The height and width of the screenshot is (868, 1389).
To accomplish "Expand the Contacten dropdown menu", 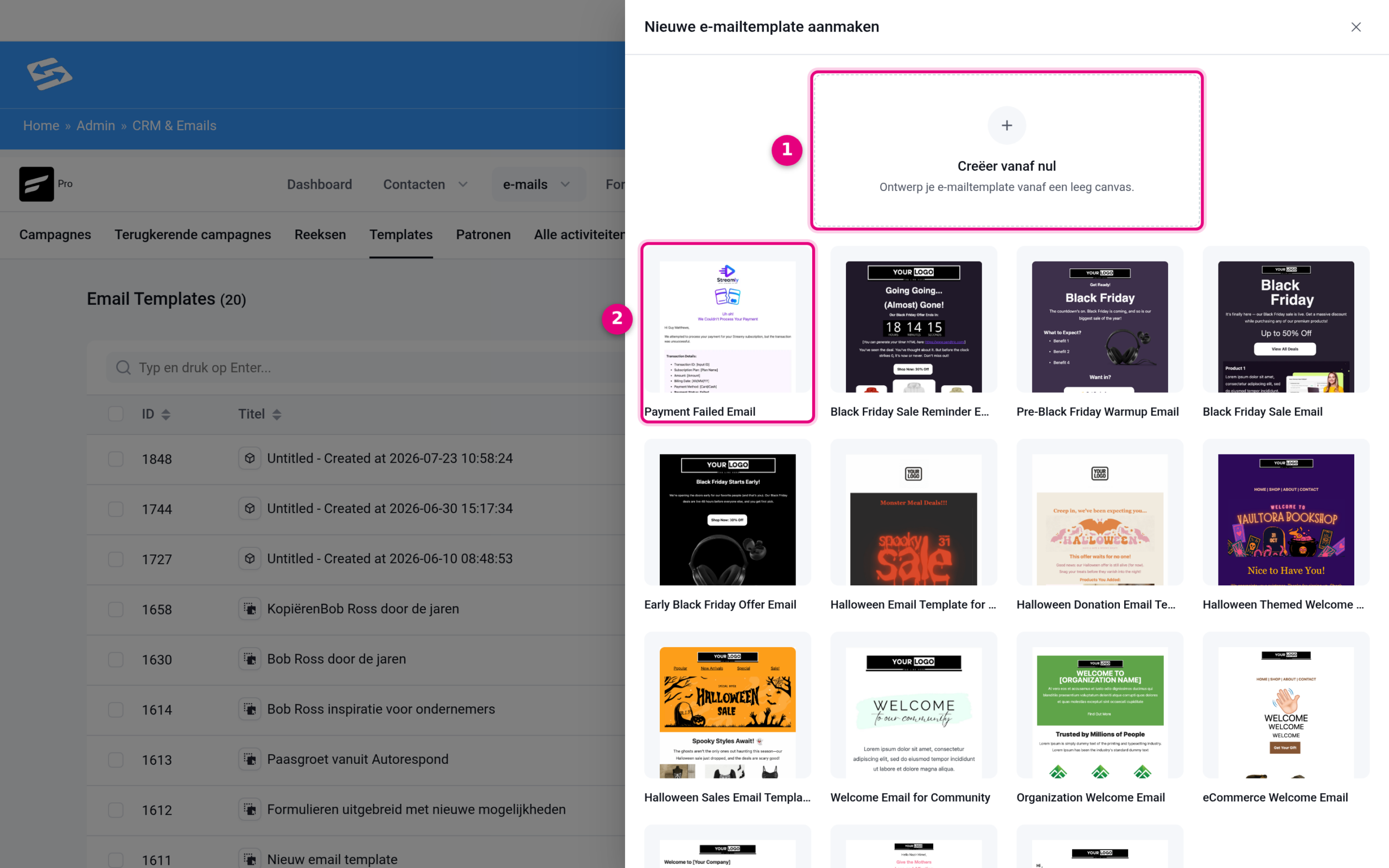I will point(425,184).
